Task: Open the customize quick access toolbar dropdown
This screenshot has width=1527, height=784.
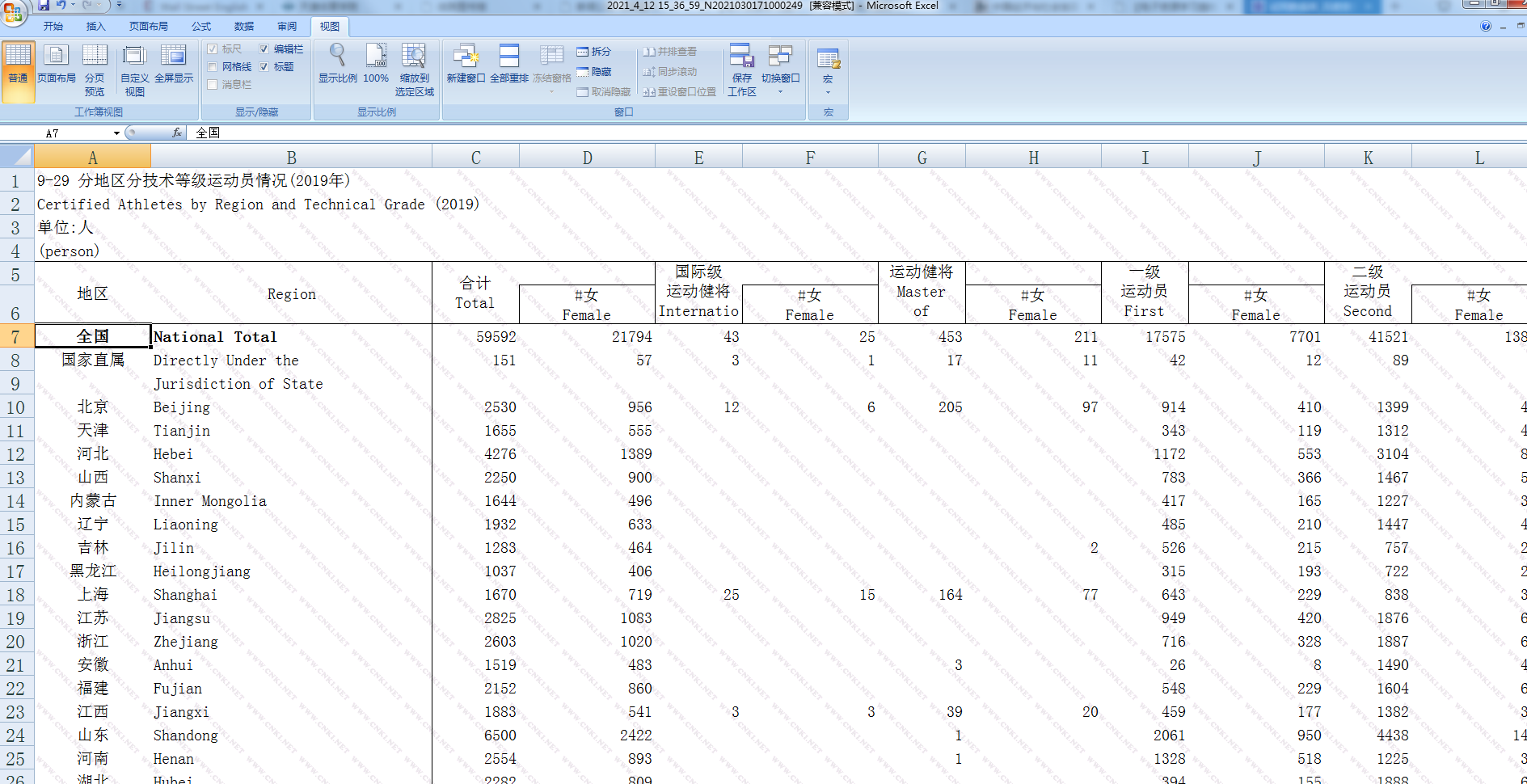Action: click(x=119, y=5)
